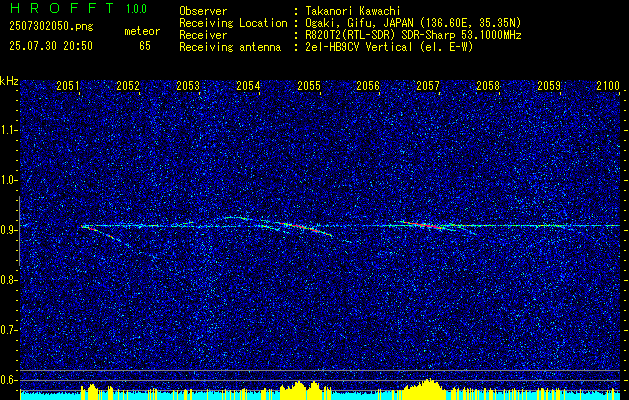Click the red meteor echo trace near 2057

point(425,225)
